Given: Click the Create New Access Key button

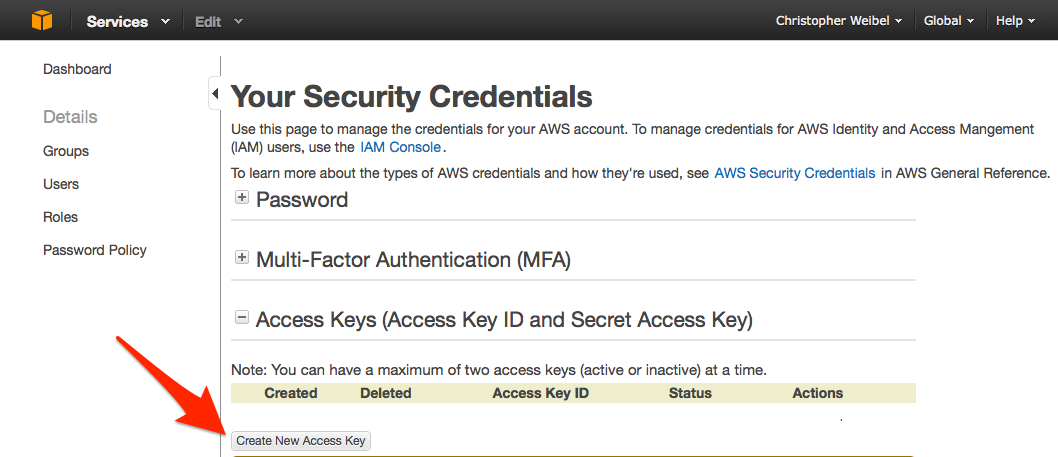Looking at the screenshot, I should (301, 441).
